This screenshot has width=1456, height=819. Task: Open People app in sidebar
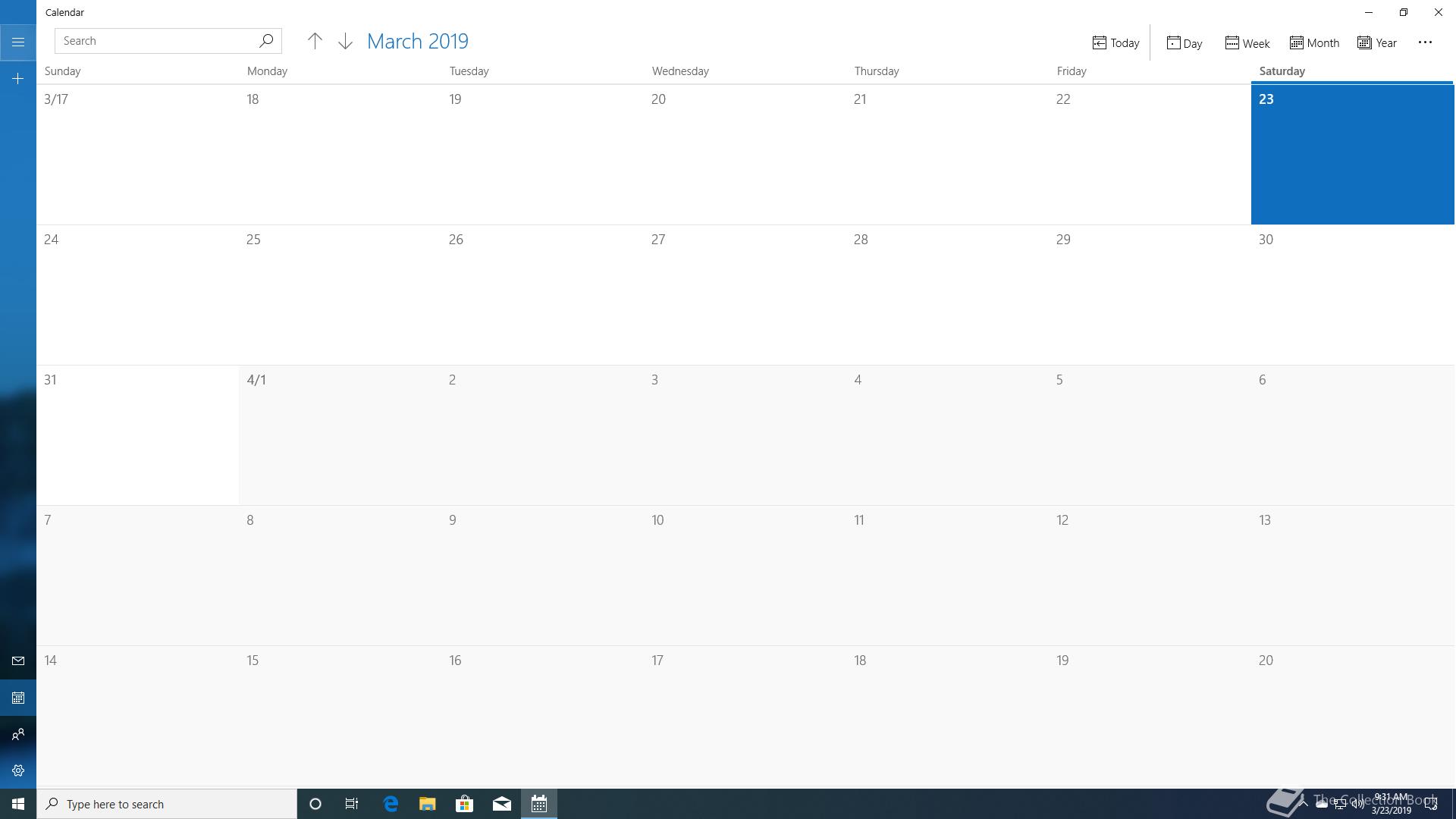coord(18,734)
